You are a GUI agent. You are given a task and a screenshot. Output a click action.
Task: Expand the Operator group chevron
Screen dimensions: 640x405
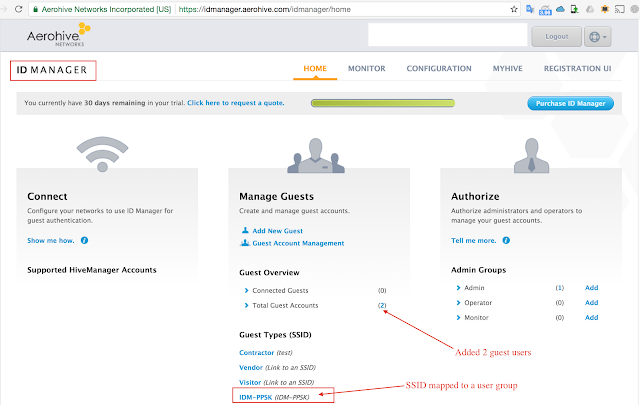click(x=458, y=303)
